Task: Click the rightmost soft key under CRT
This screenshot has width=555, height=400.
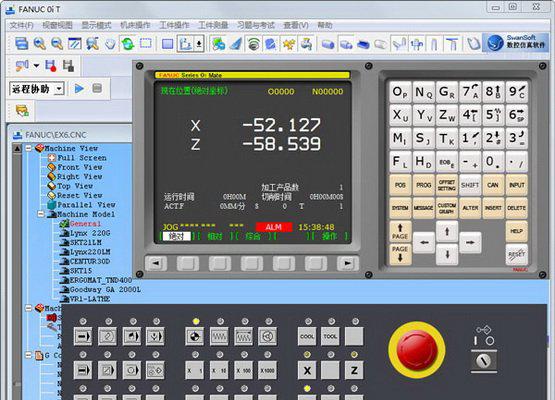Action: point(347,263)
